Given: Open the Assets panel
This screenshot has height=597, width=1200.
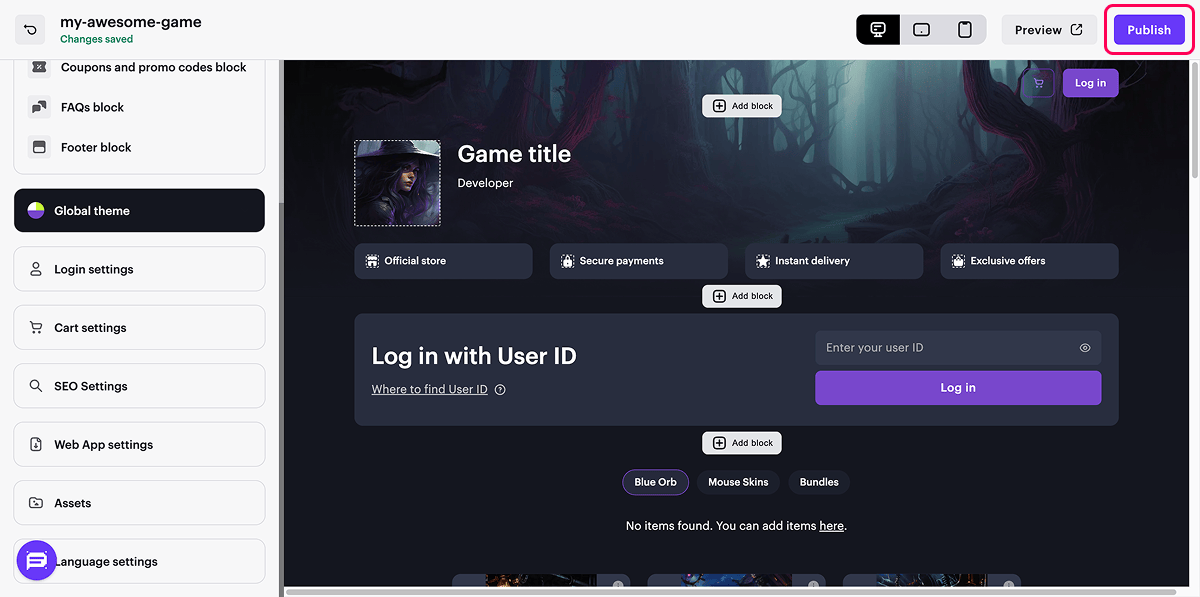Looking at the screenshot, I should pyautogui.click(x=139, y=503).
